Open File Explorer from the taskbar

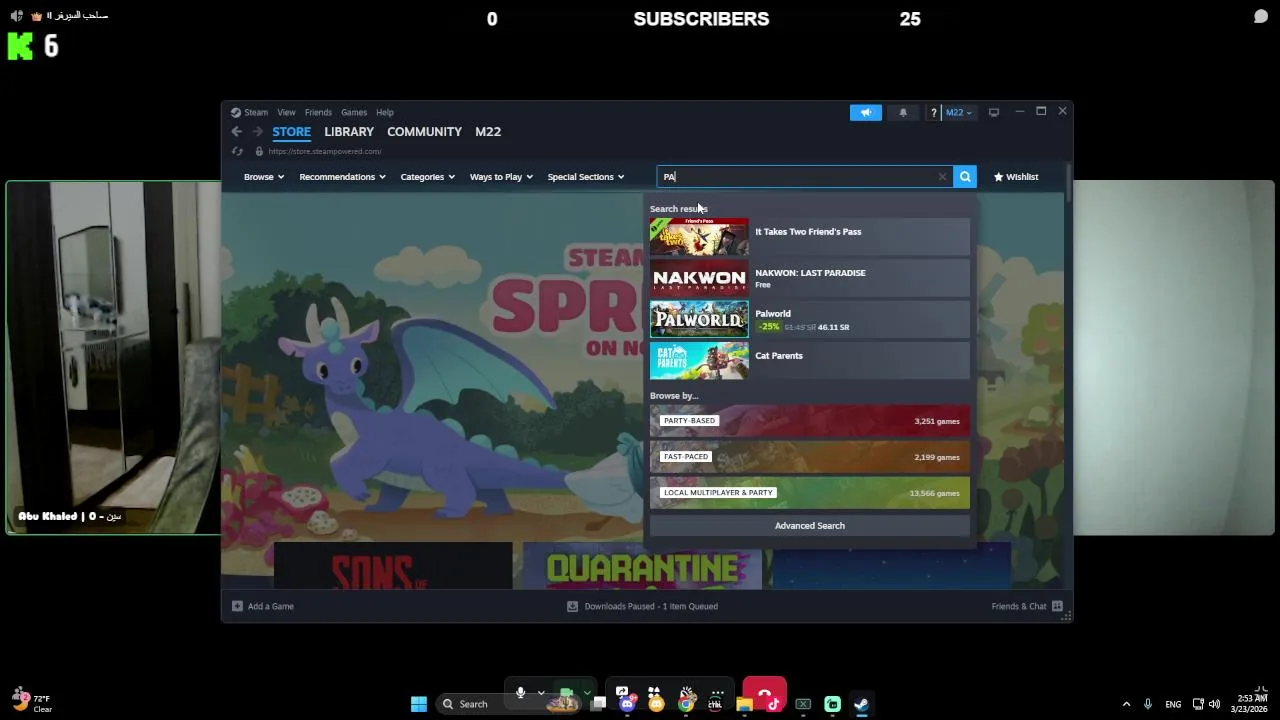click(x=744, y=704)
